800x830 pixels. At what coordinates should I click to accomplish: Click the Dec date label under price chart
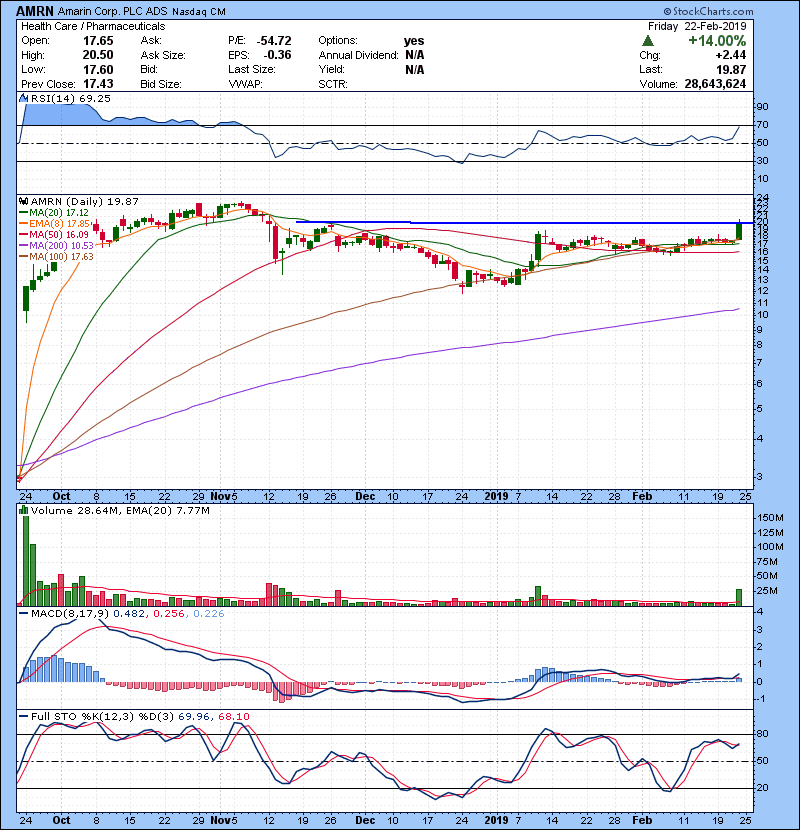tap(365, 496)
